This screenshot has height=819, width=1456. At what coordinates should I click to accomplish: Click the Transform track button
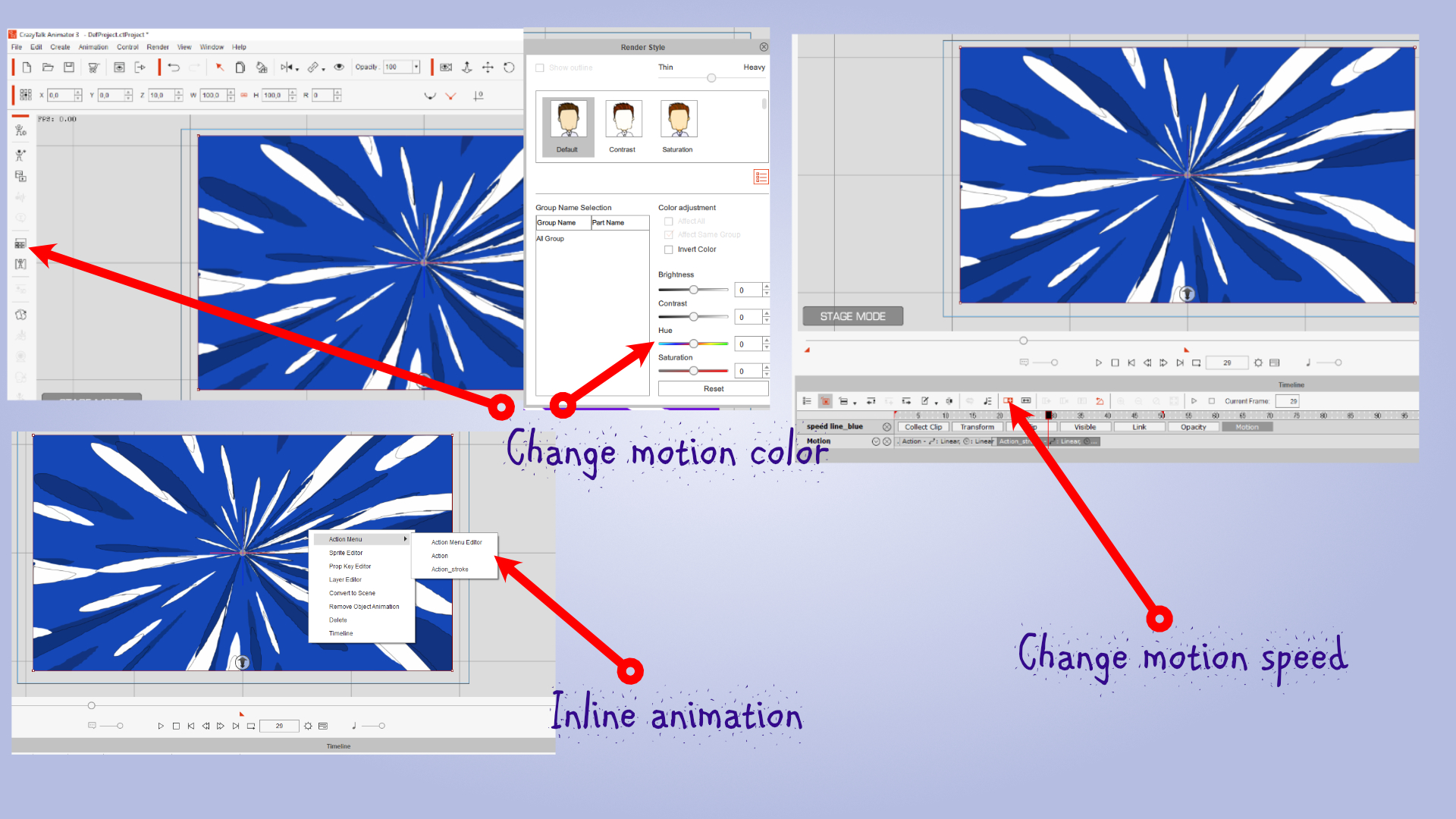pyautogui.click(x=977, y=427)
